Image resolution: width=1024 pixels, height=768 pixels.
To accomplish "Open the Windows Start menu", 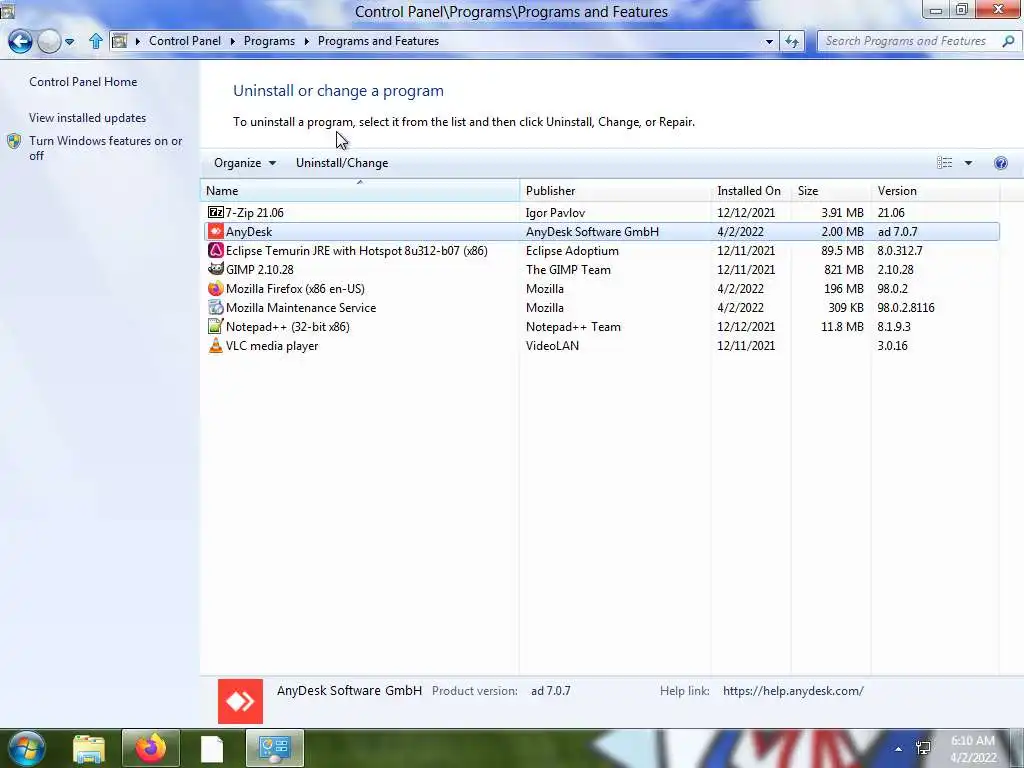I will click(x=27, y=748).
